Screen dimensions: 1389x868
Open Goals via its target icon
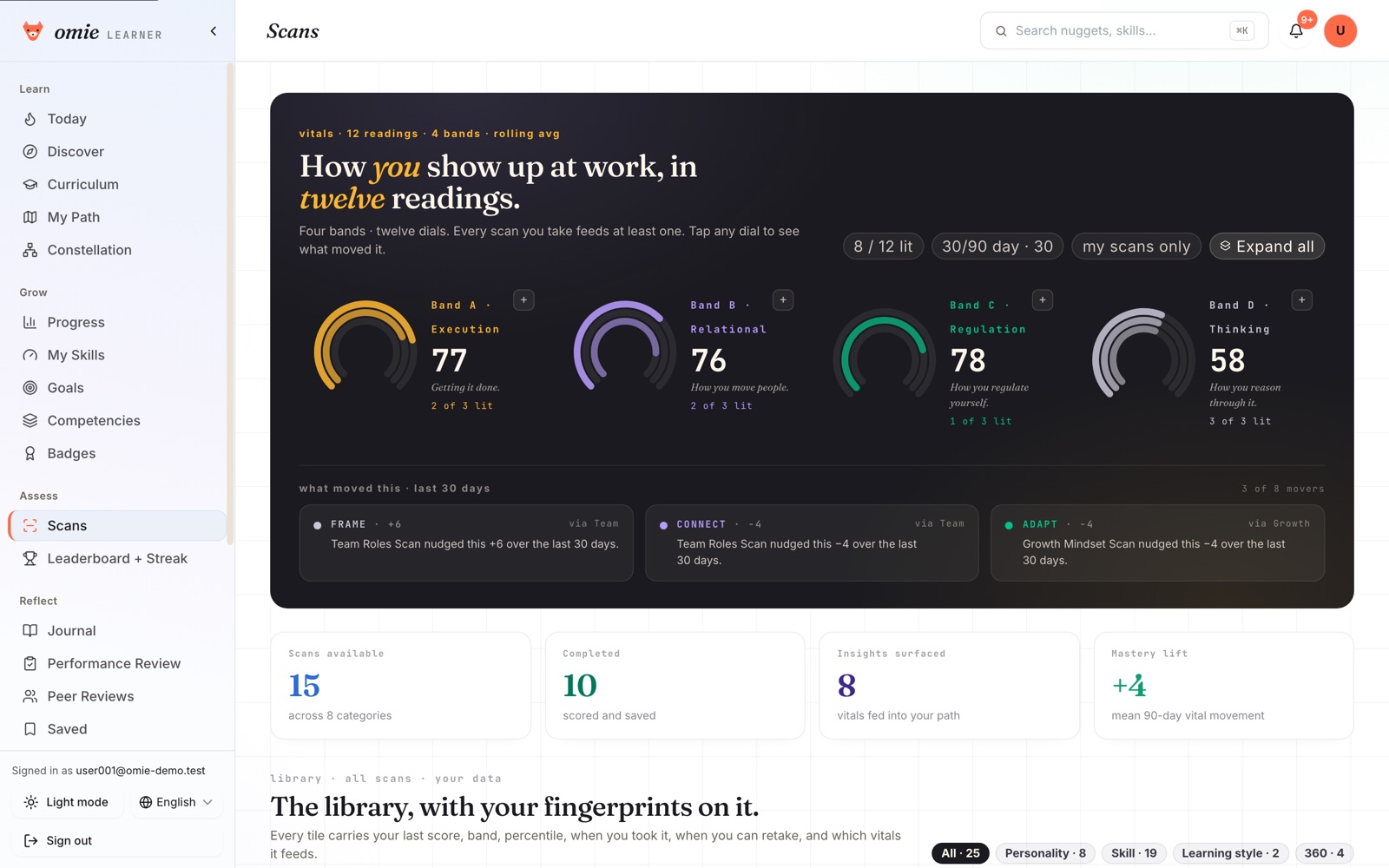tap(30, 388)
